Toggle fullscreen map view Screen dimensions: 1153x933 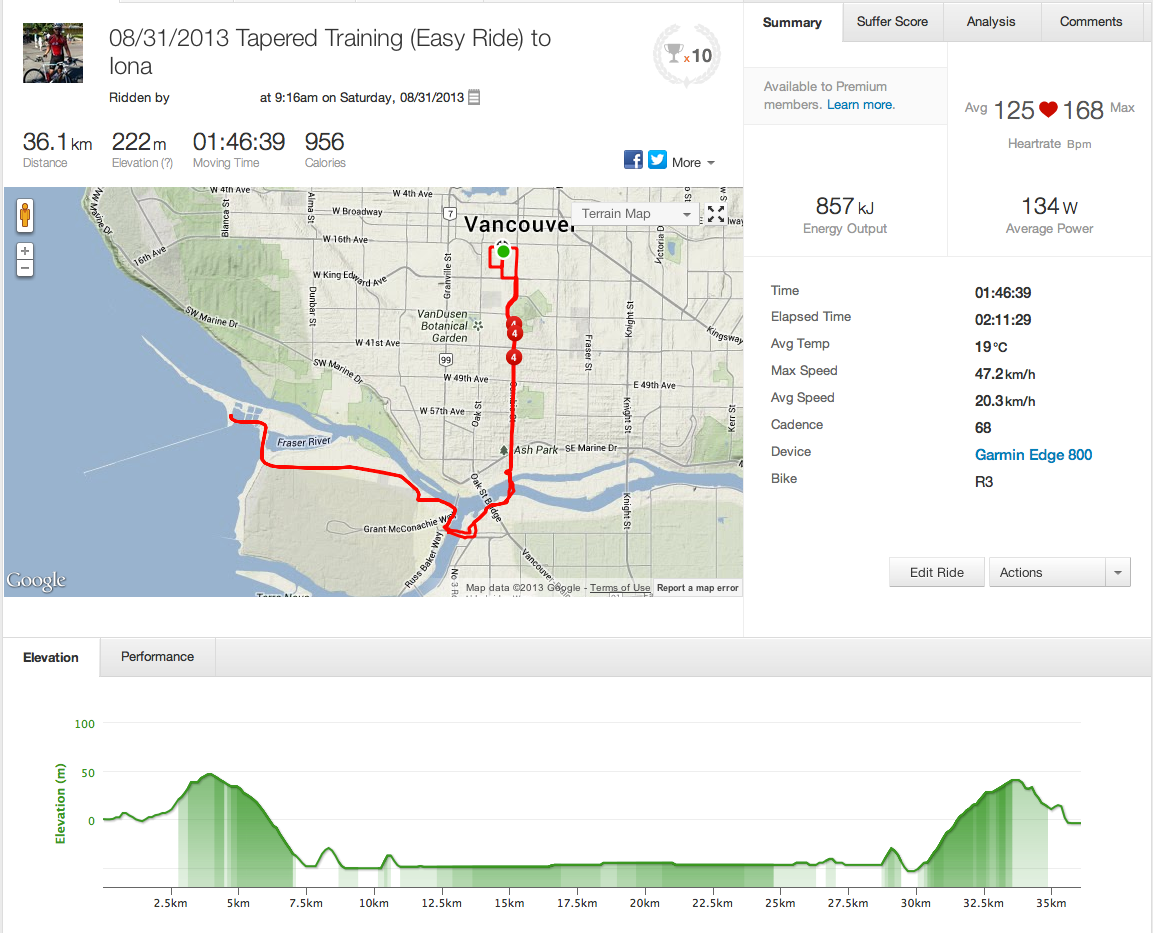[x=716, y=214]
